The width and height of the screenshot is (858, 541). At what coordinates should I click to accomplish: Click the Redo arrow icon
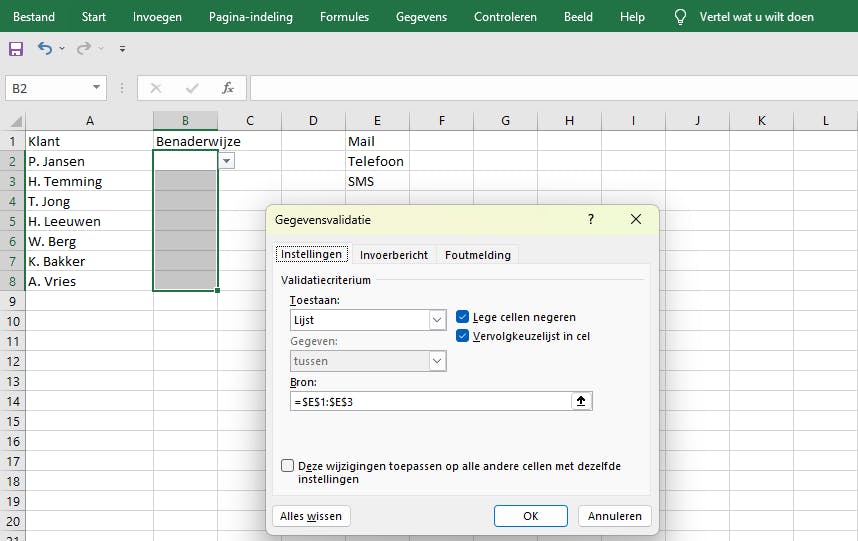pyautogui.click(x=84, y=48)
